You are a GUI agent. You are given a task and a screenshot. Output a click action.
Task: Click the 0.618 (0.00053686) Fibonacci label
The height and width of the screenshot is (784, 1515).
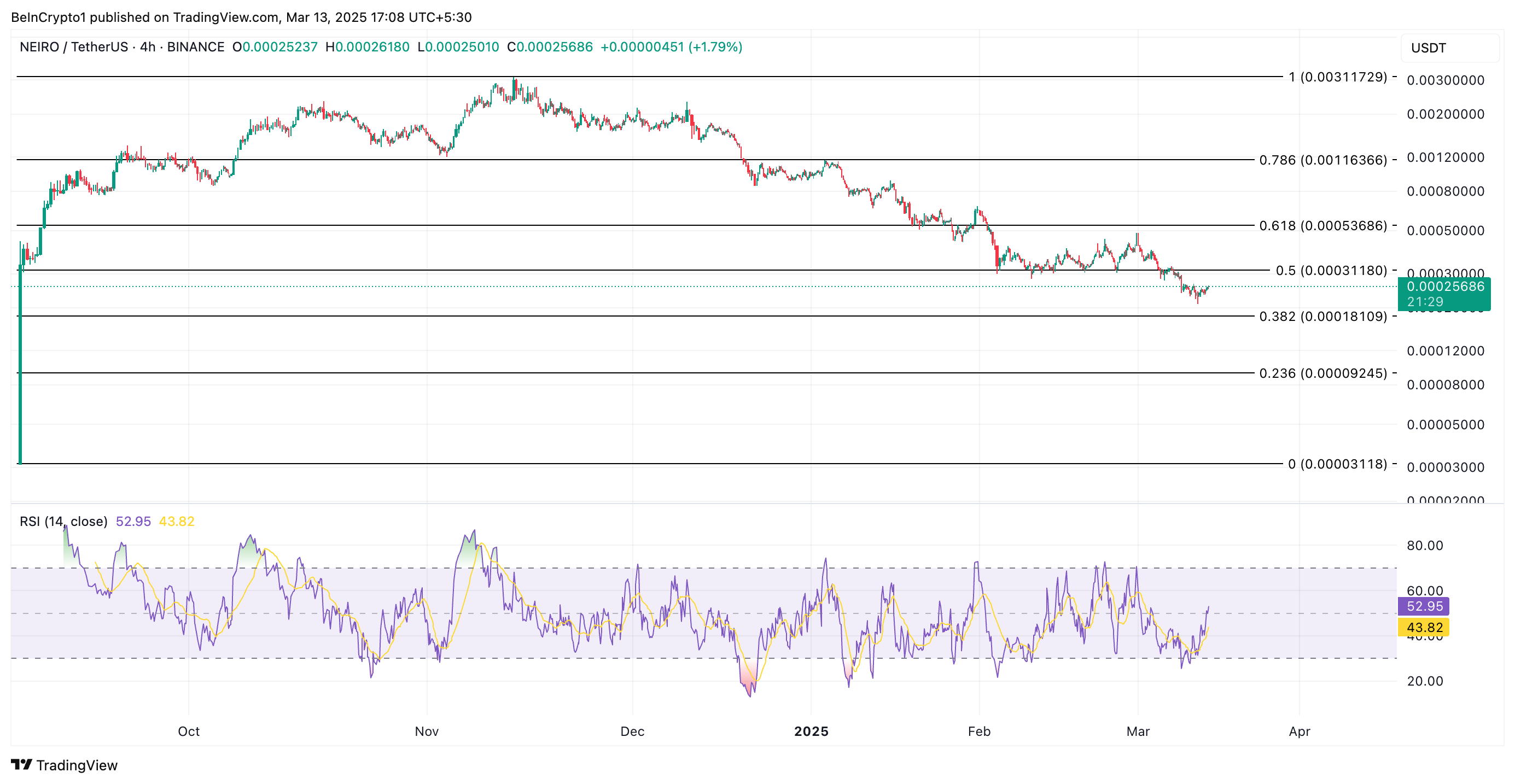pos(1322,226)
